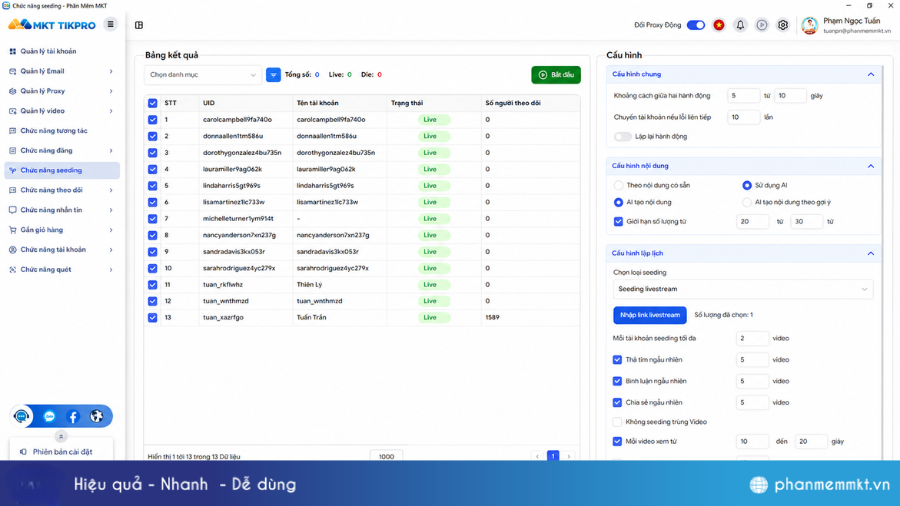
Task: Click the user avatar of Phạm Ngọc Tuấn
Action: pyautogui.click(x=809, y=25)
